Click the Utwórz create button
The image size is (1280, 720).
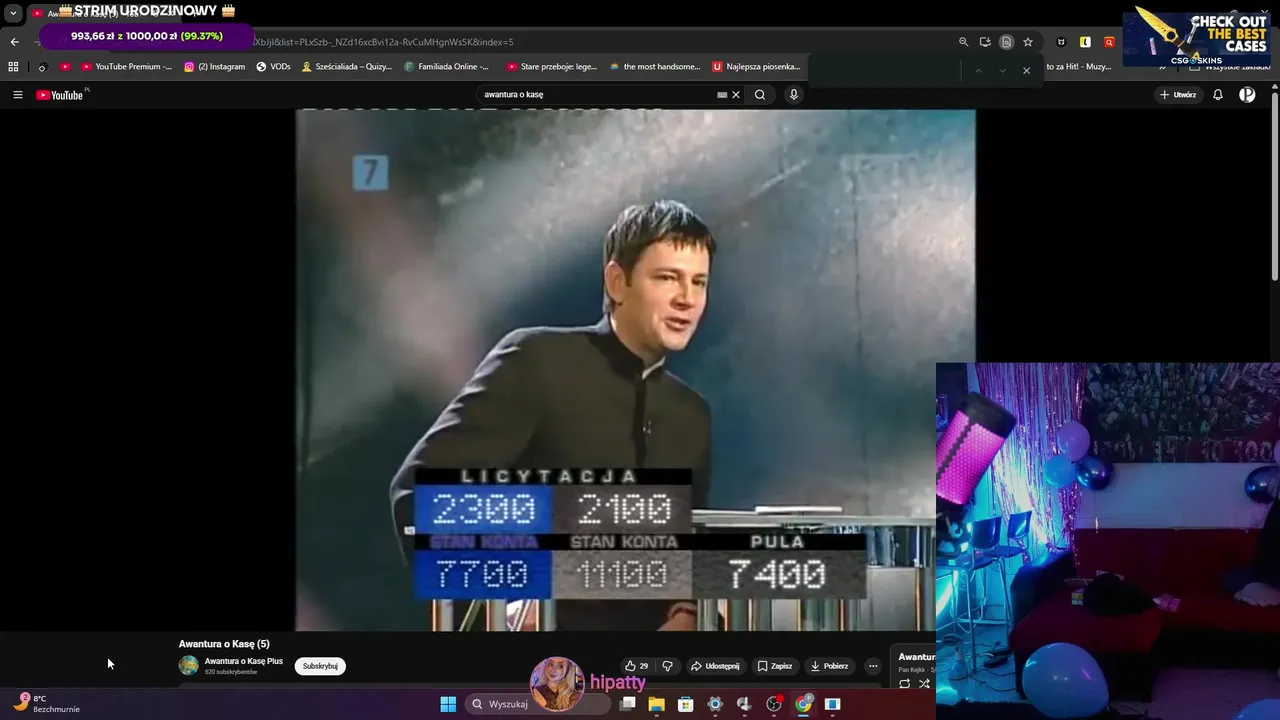click(1178, 95)
